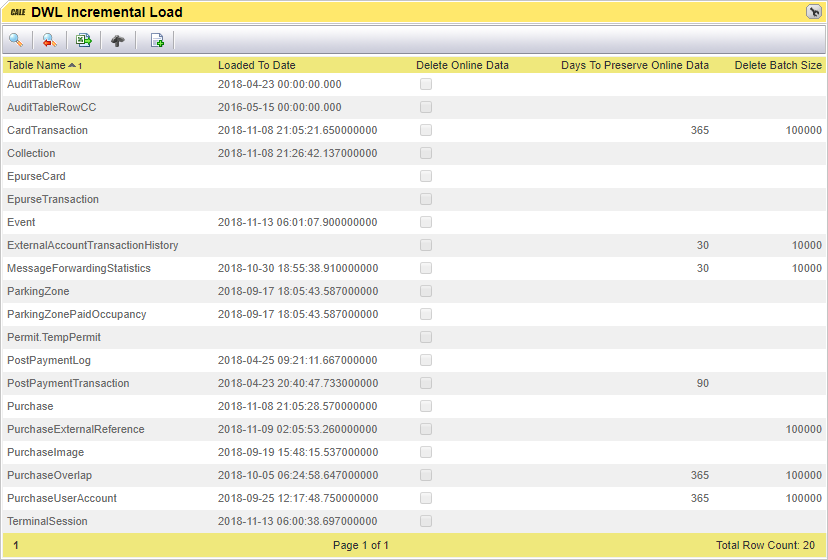This screenshot has height=560, width=828.
Task: Click the dark tree icon in the toolbar
Action: click(118, 40)
